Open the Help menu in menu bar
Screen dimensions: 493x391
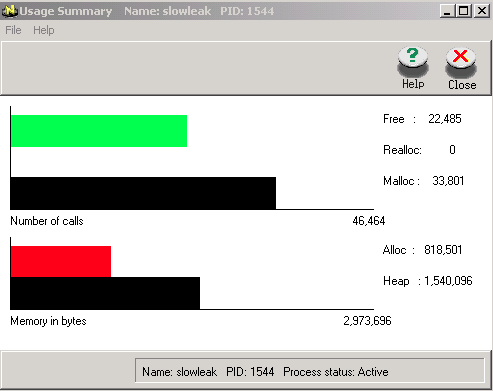pos(44,30)
